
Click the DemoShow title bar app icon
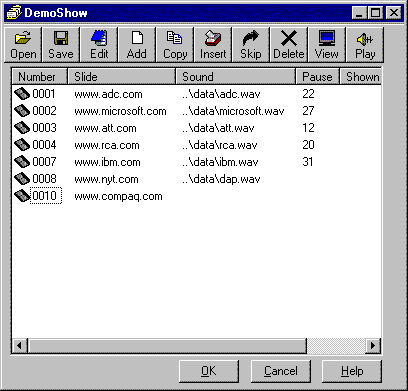[x=14, y=13]
